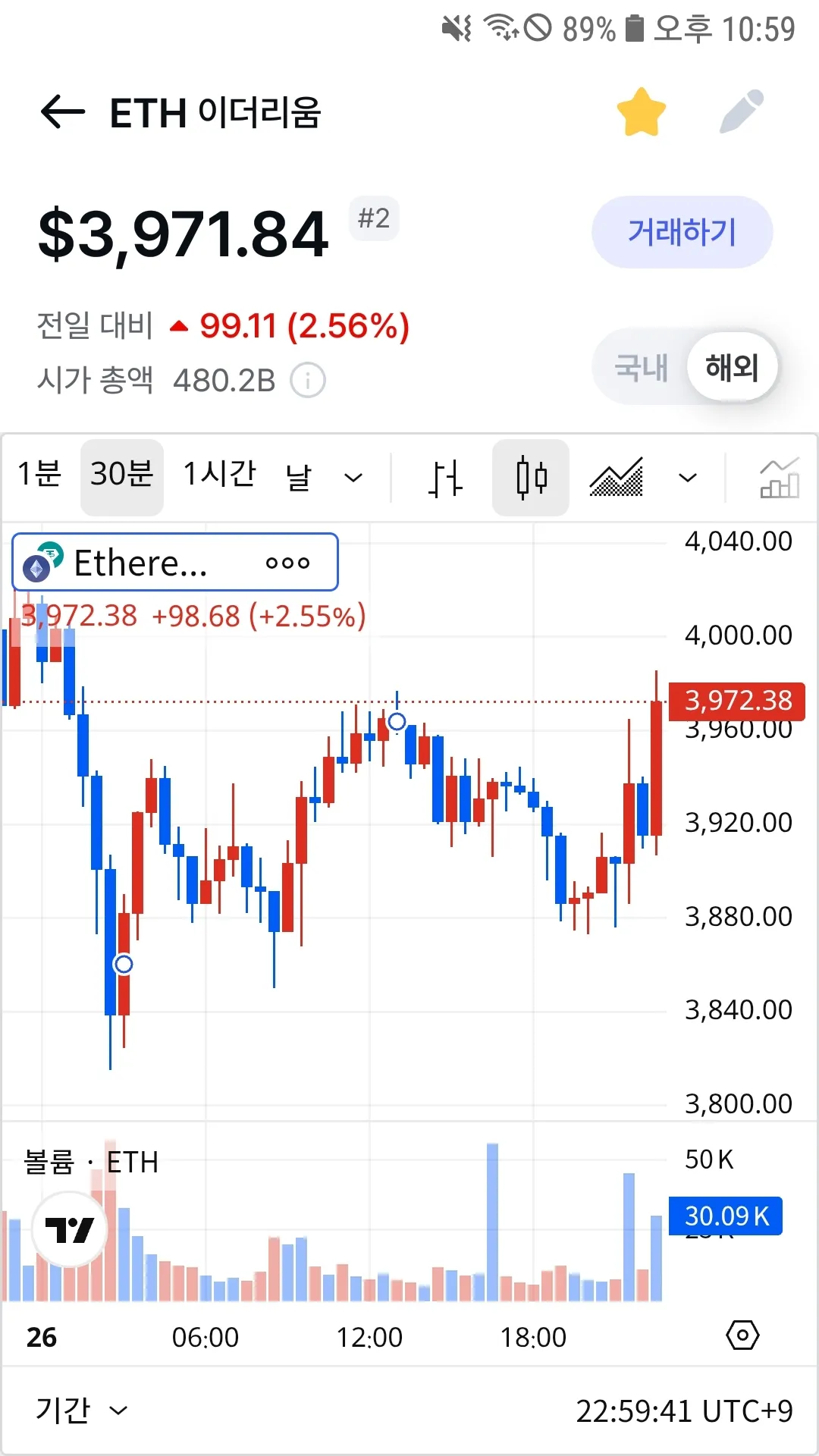Viewport: 819px width, 1456px height.
Task: Open chart settings hexagon icon
Action: coord(742,1335)
